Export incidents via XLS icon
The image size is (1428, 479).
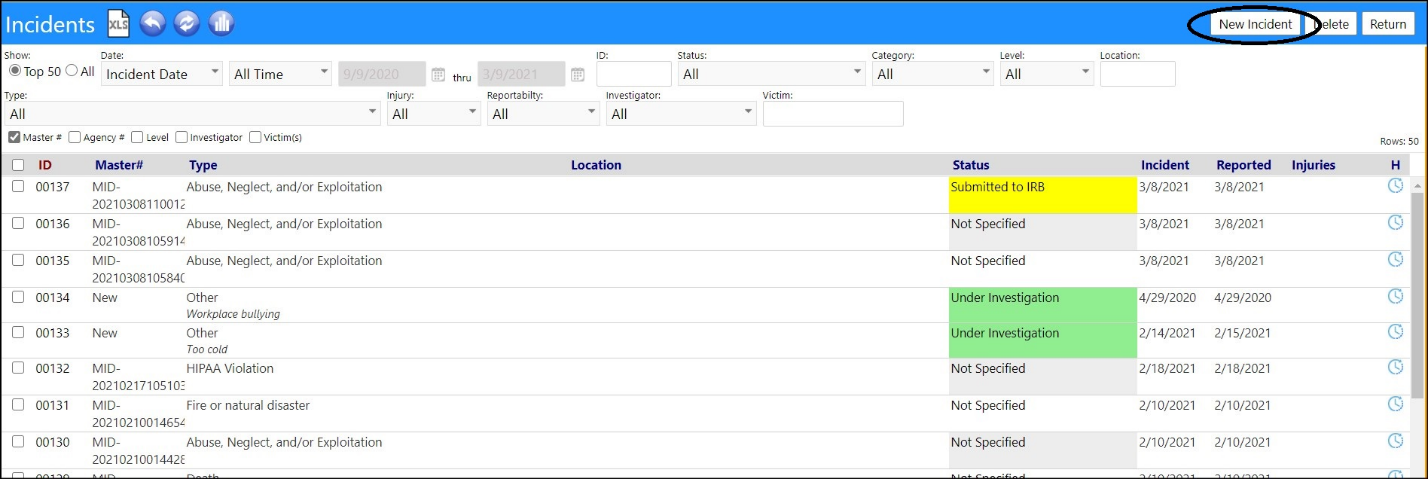(118, 23)
